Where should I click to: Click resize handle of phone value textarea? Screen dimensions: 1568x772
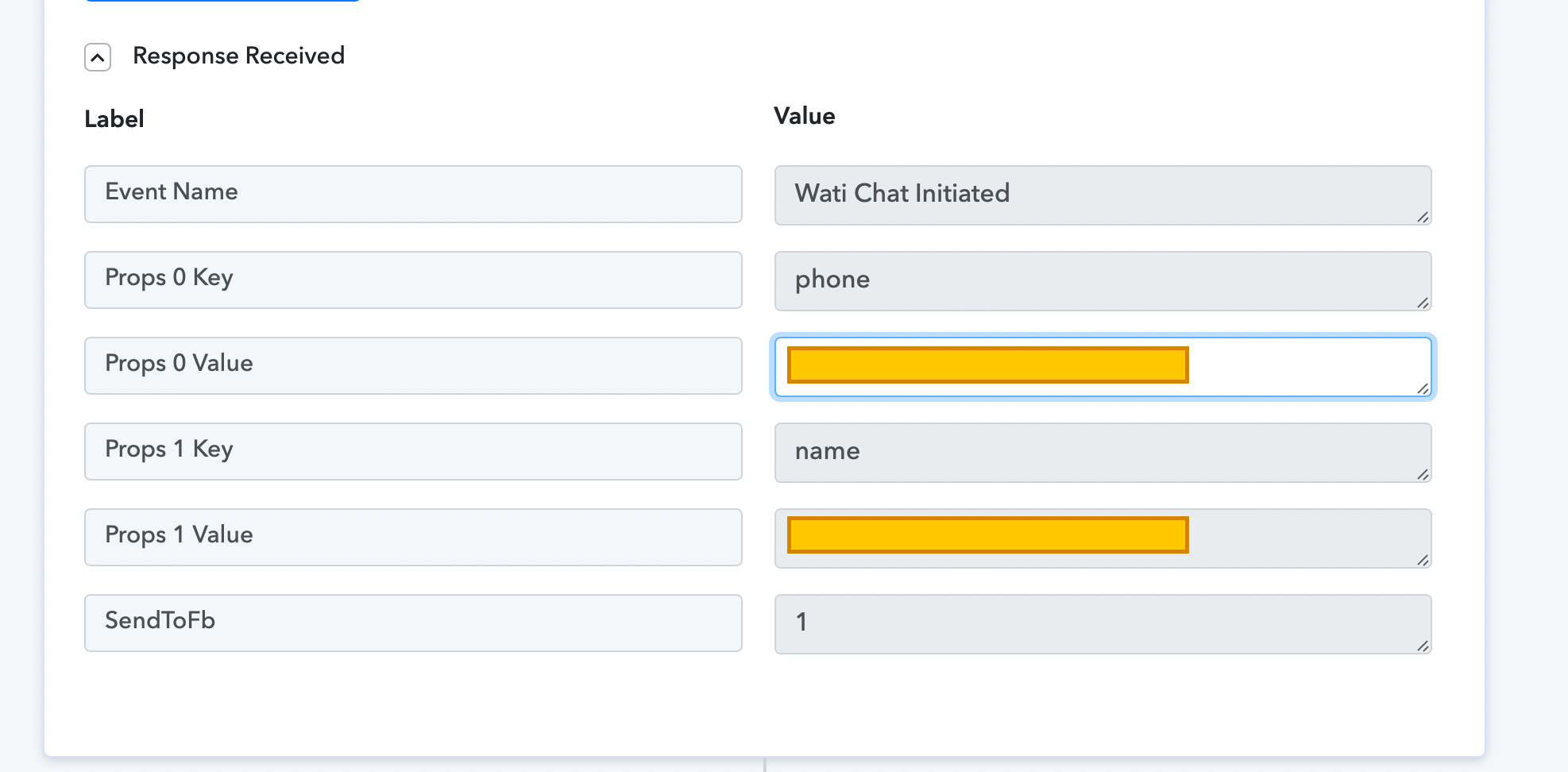click(x=1423, y=303)
